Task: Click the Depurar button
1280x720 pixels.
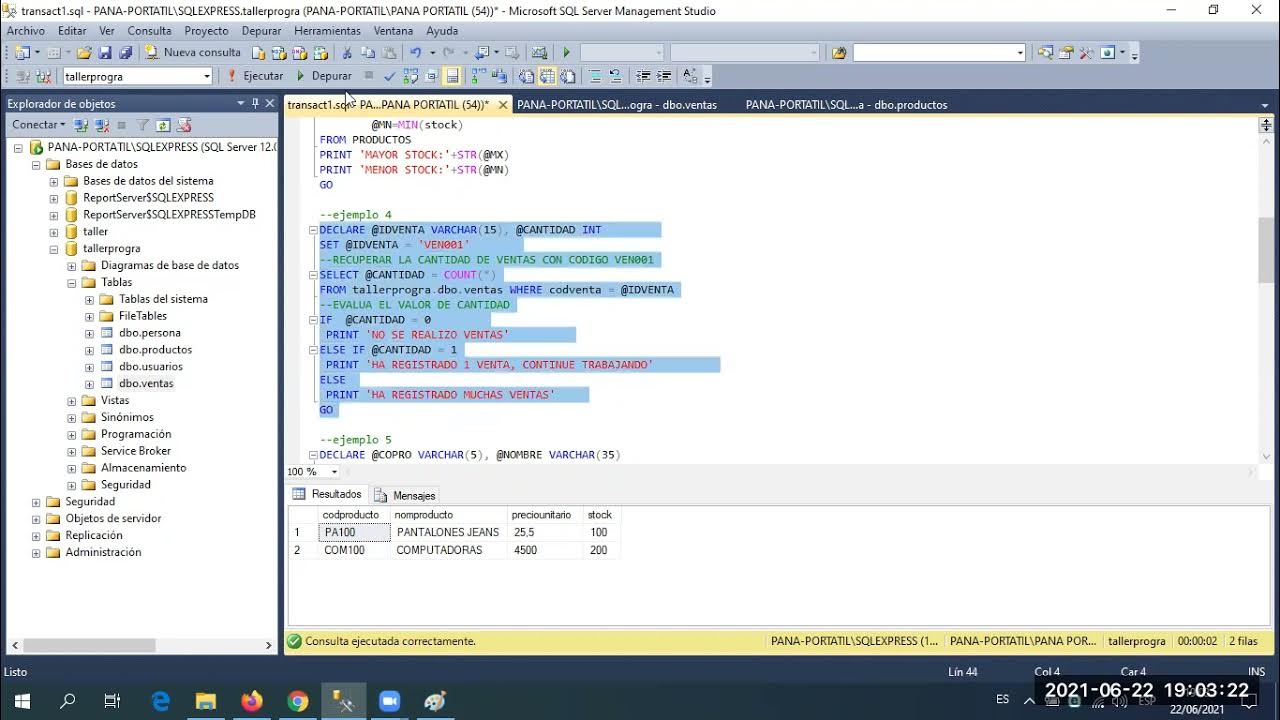Action: (x=323, y=76)
